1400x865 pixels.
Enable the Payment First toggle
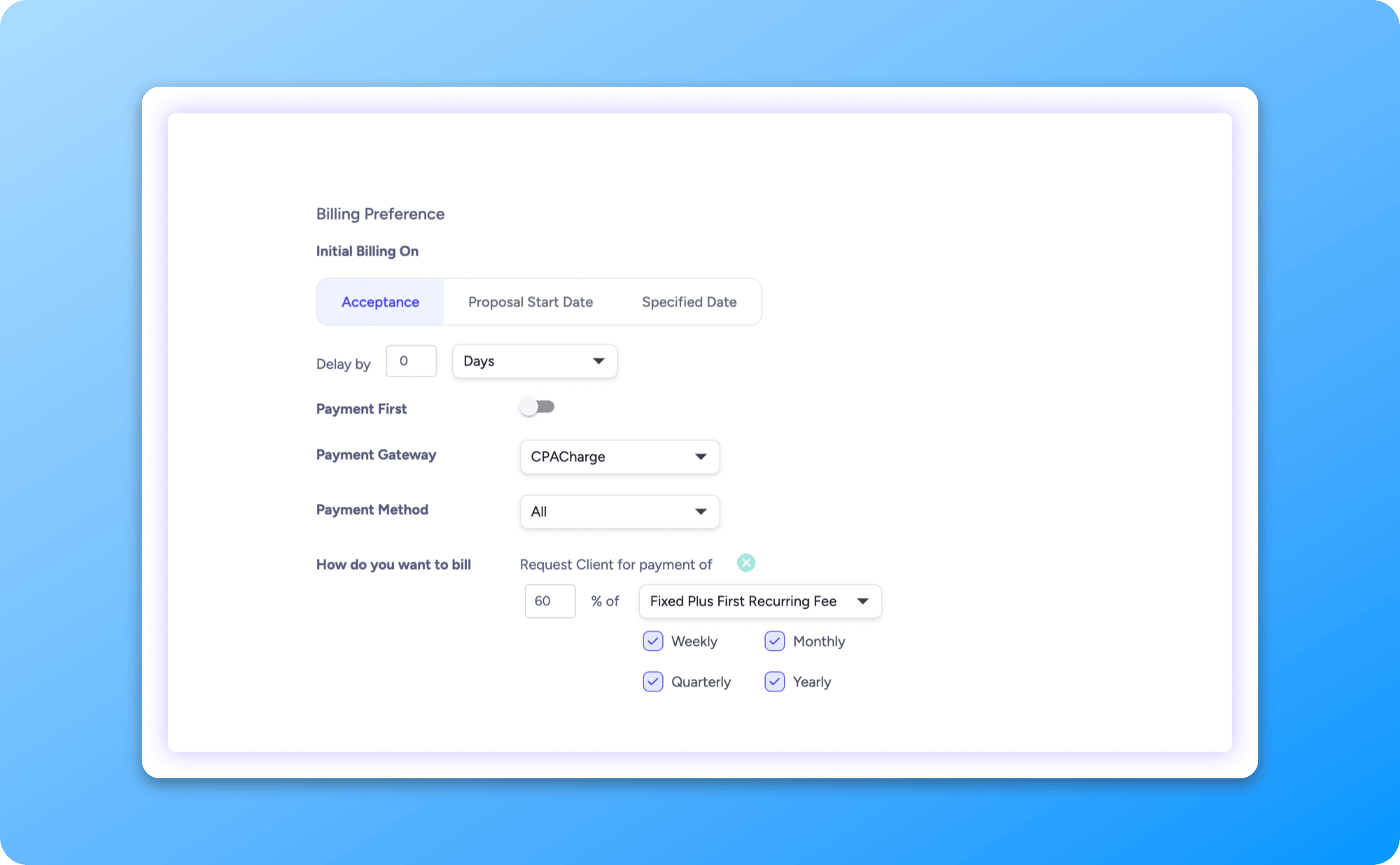537,406
